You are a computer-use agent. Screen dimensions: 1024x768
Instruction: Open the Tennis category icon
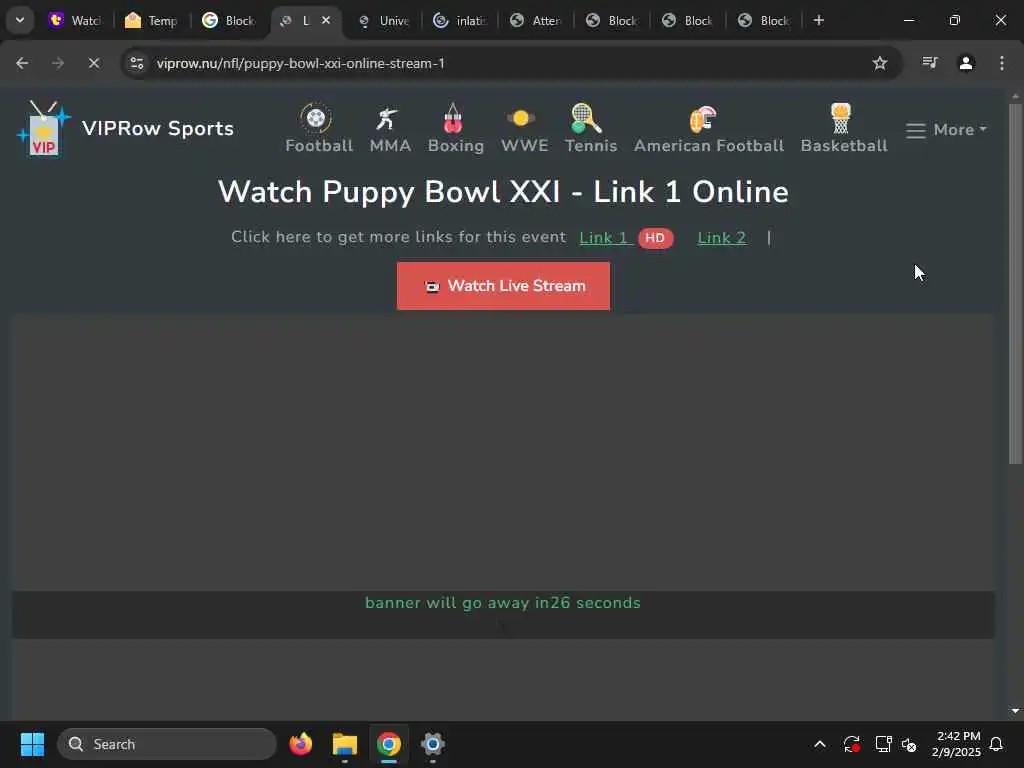585,118
